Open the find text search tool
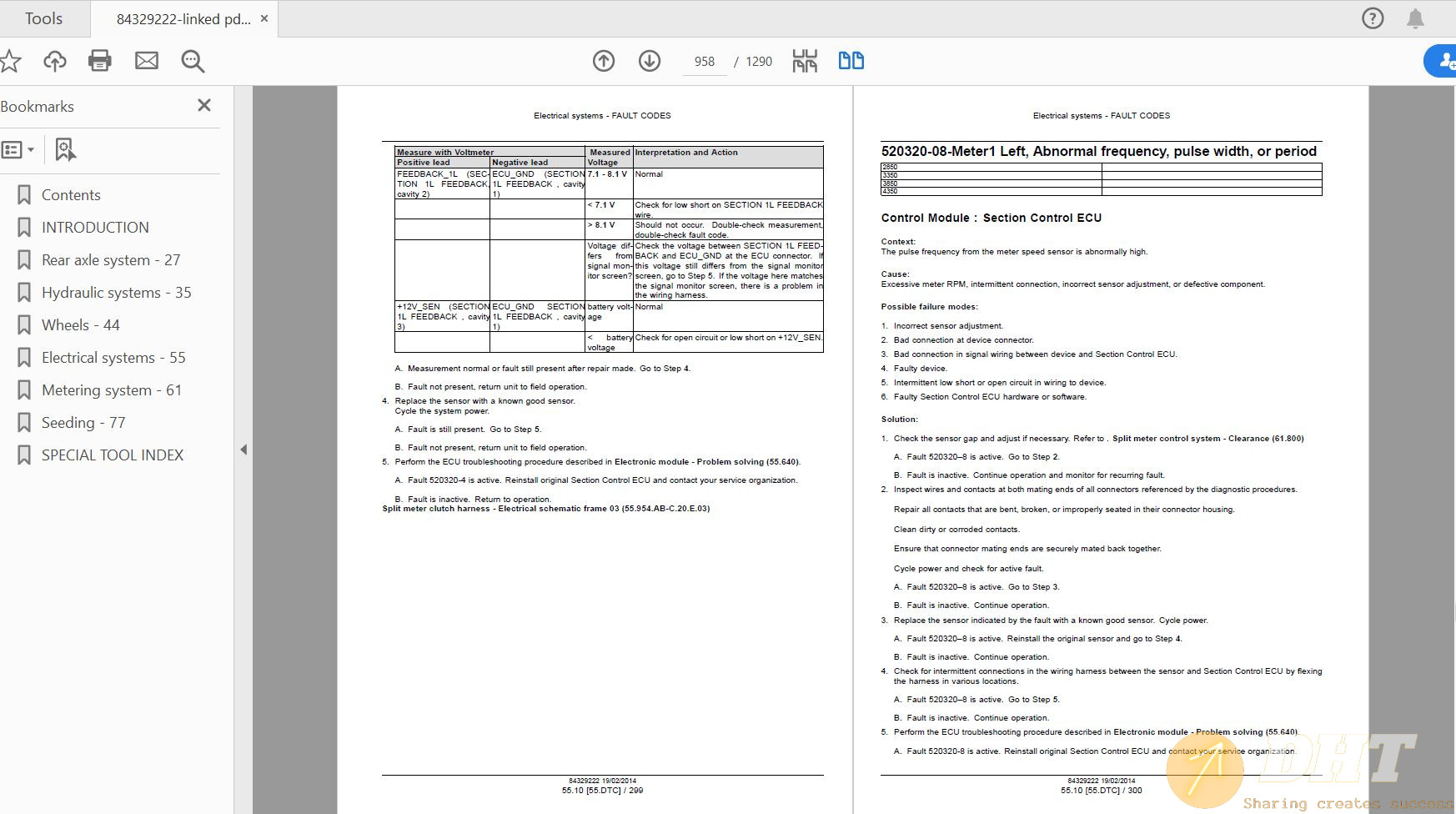1456x814 pixels. coord(193,61)
